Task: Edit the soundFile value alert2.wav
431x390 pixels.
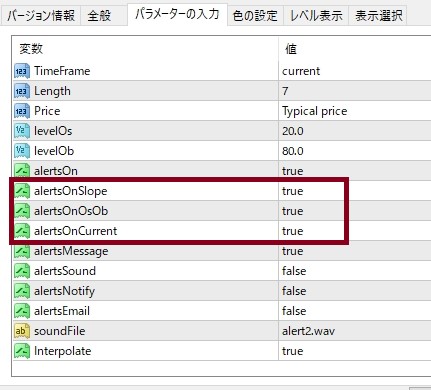Action: pyautogui.click(x=308, y=331)
